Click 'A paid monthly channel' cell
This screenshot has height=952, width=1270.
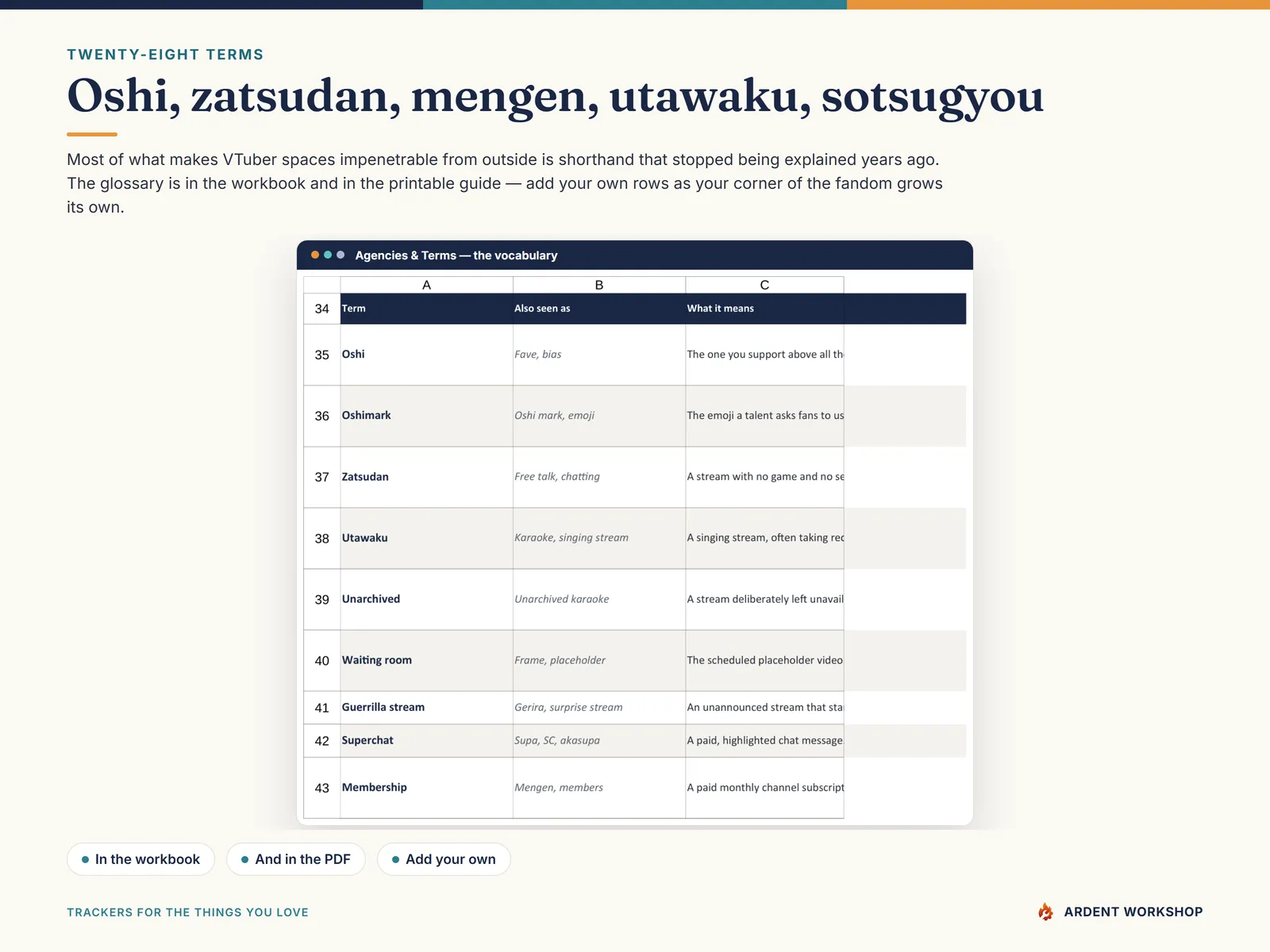[764, 788]
